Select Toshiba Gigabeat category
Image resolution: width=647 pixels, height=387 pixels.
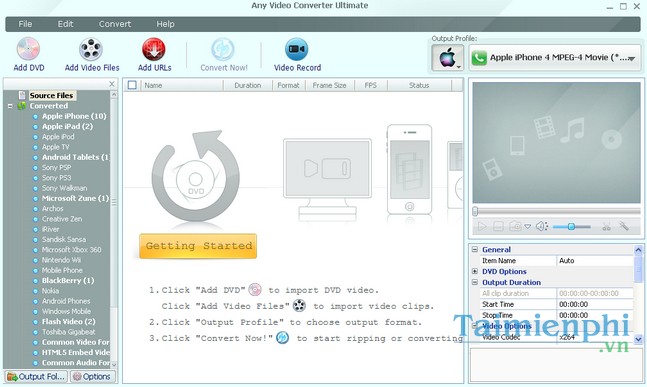[68, 332]
